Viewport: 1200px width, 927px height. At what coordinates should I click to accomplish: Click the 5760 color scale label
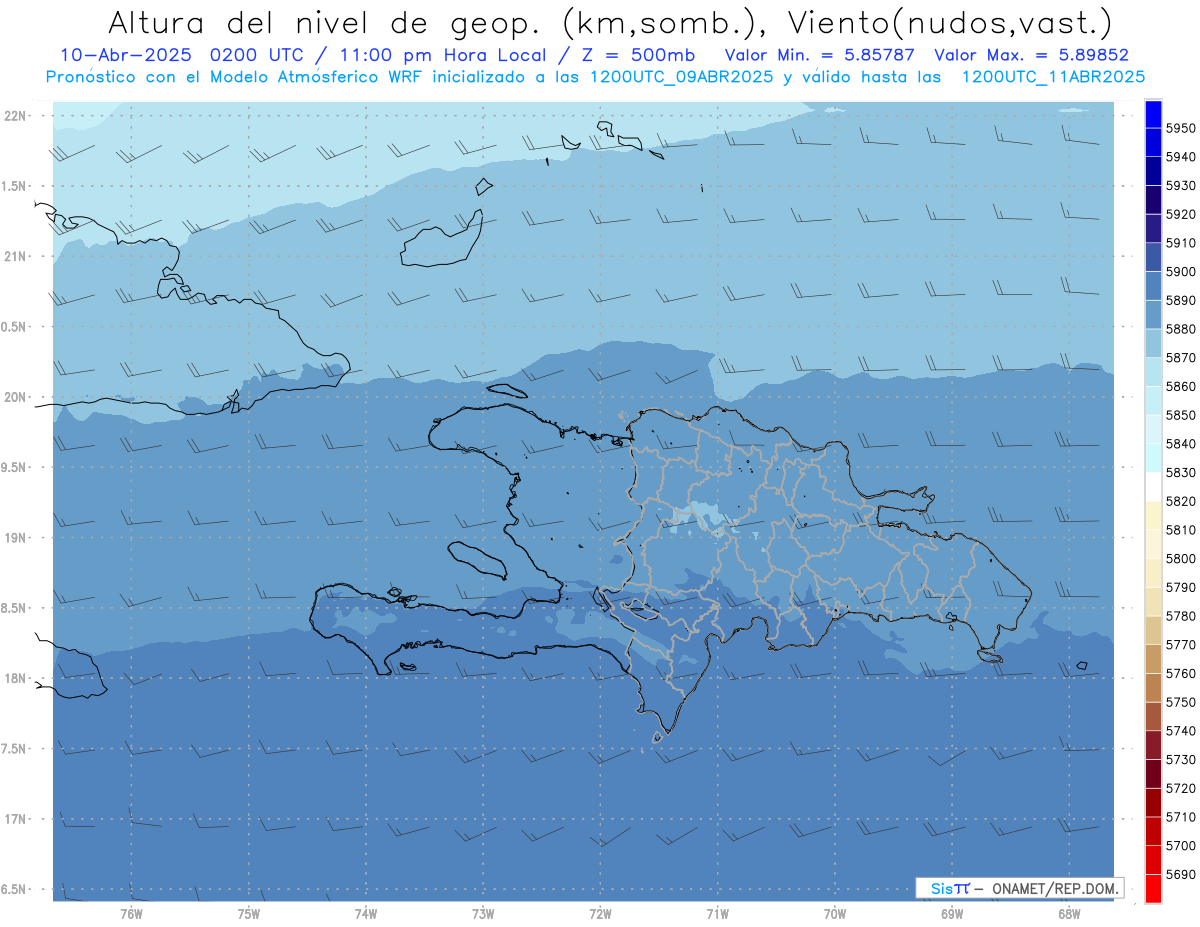tap(1180, 673)
